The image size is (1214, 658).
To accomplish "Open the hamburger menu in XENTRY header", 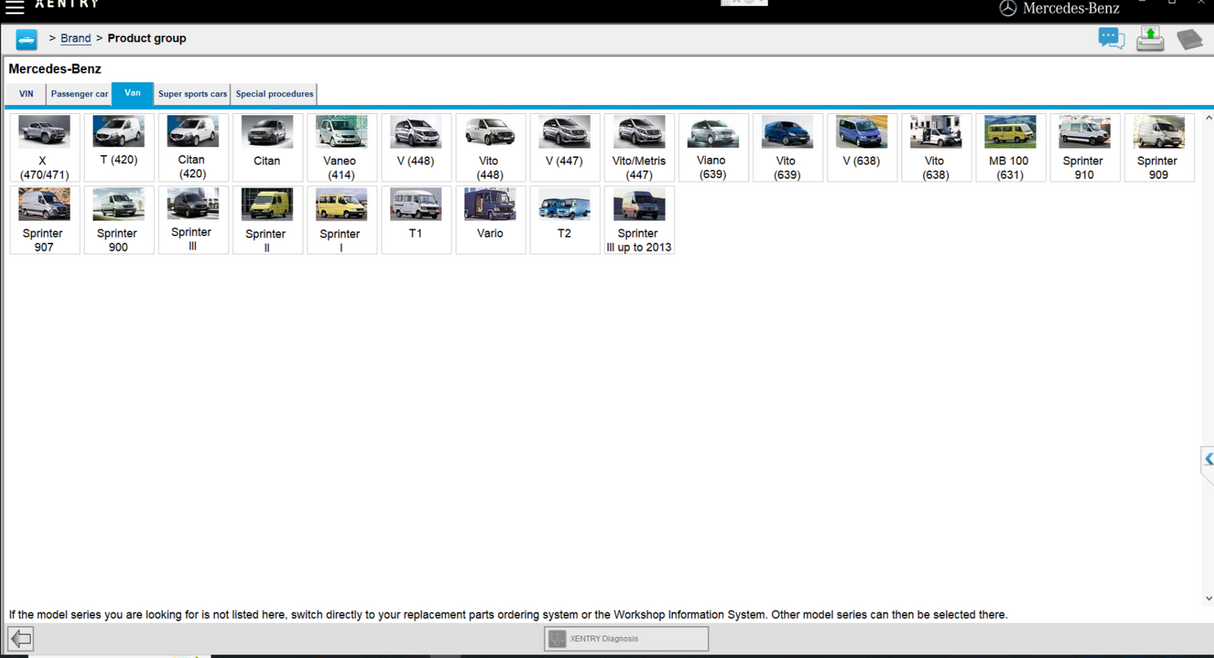I will click(15, 8).
